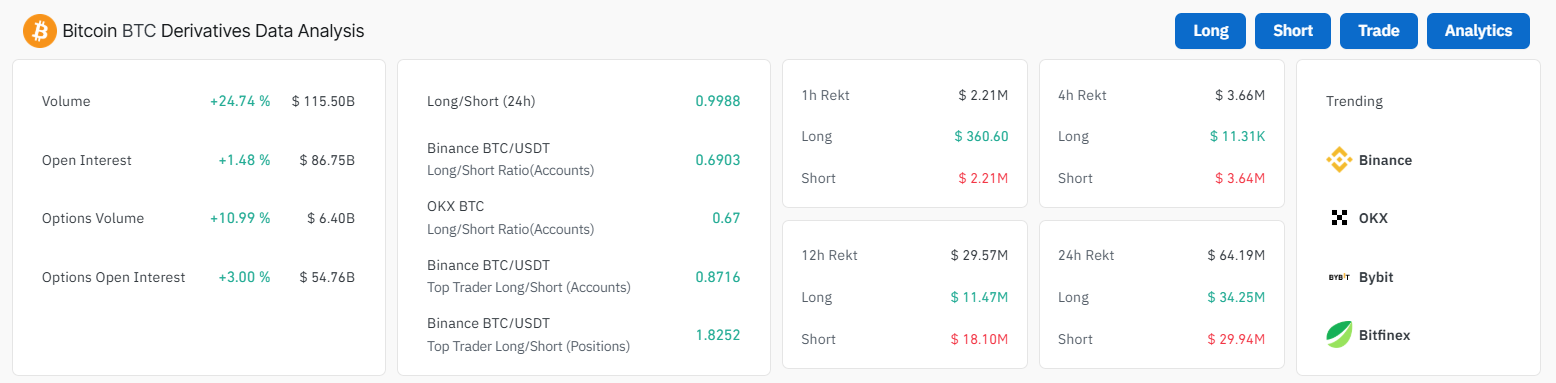
Task: Click the Bitcoin BTC Derivatives Data Analysis title
Action: click(x=213, y=31)
